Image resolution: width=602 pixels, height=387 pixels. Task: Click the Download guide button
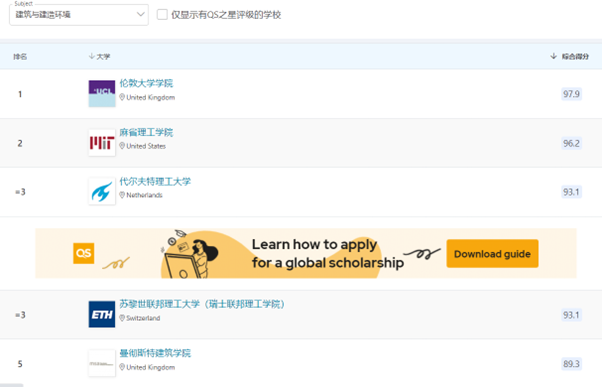pos(492,254)
